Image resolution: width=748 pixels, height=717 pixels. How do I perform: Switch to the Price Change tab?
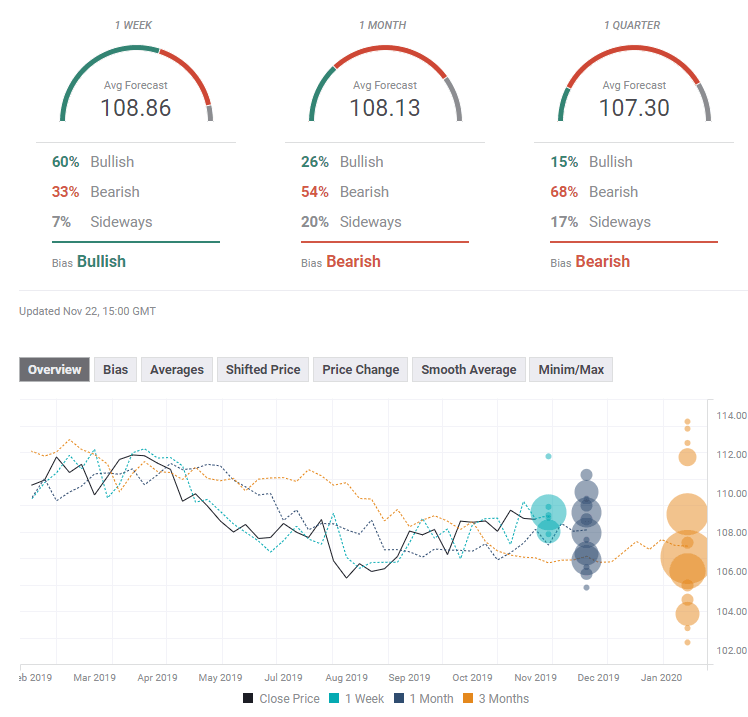[360, 370]
